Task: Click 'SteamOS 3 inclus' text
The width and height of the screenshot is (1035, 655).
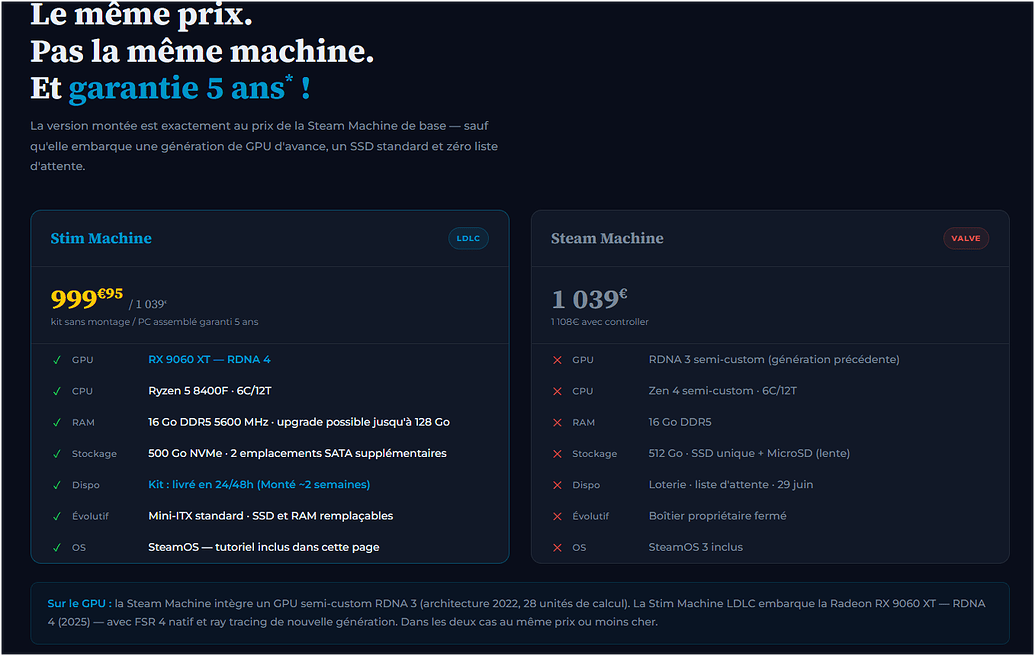Action: [x=696, y=547]
